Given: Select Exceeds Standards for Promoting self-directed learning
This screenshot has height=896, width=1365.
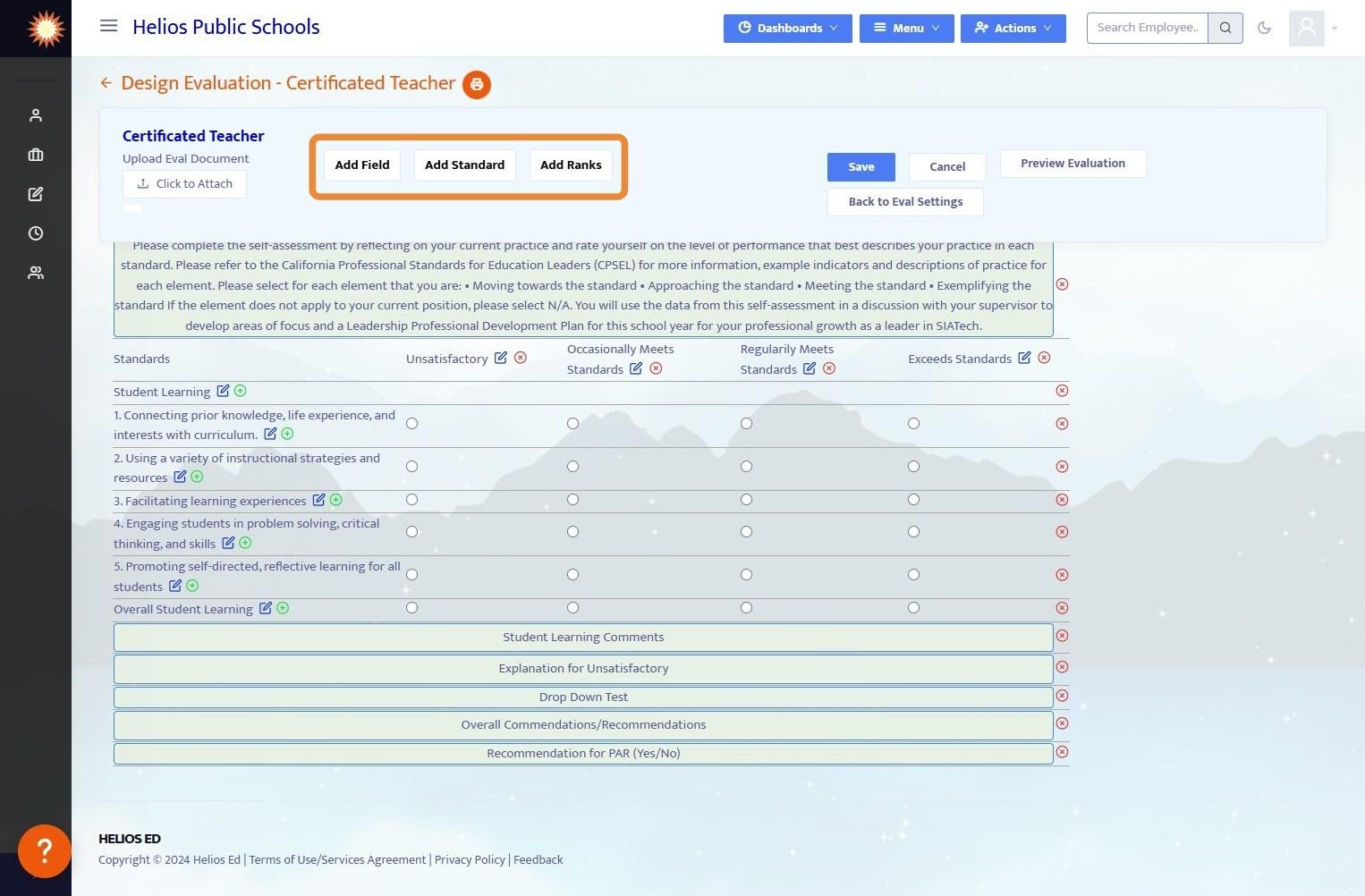Looking at the screenshot, I should click(x=913, y=575).
